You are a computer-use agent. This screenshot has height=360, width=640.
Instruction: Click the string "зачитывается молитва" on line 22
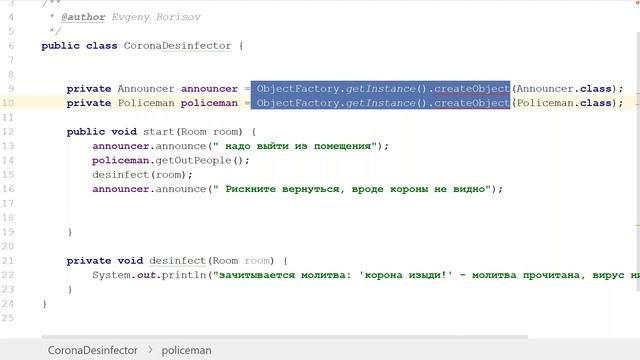(x=281, y=275)
